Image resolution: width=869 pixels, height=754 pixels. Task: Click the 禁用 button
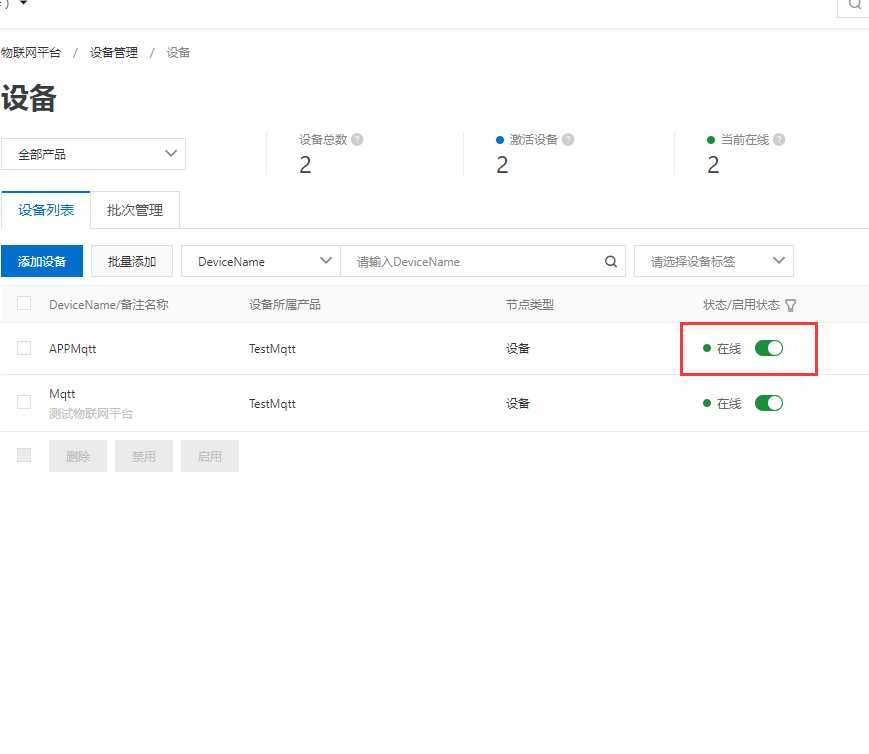(x=144, y=456)
